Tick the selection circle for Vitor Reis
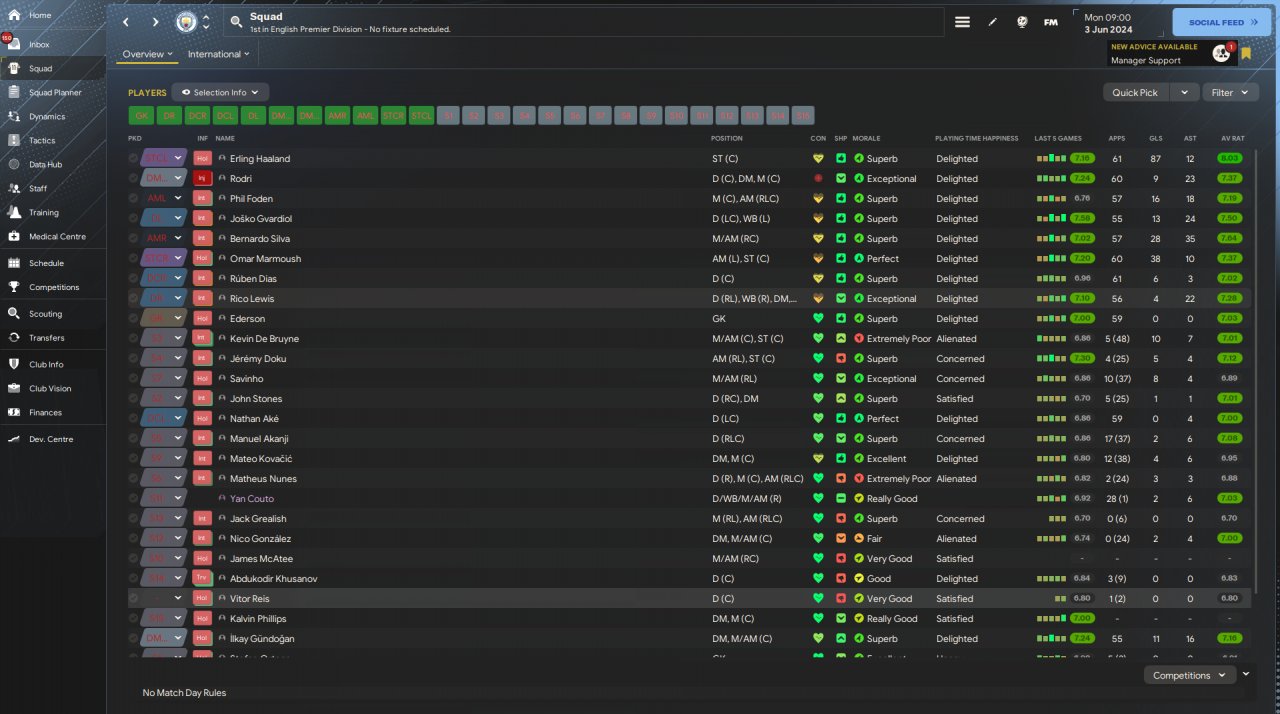Viewport: 1280px width, 714px height. (x=133, y=598)
